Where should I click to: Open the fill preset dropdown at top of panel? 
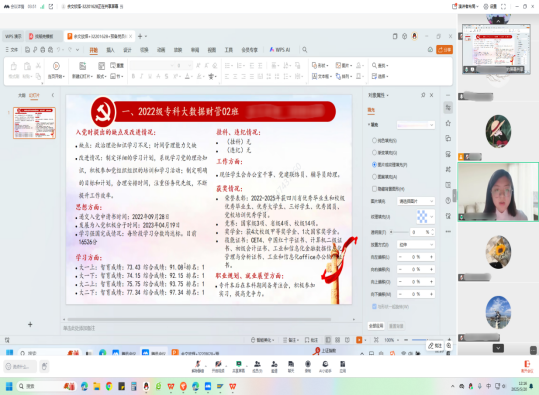(x=416, y=125)
